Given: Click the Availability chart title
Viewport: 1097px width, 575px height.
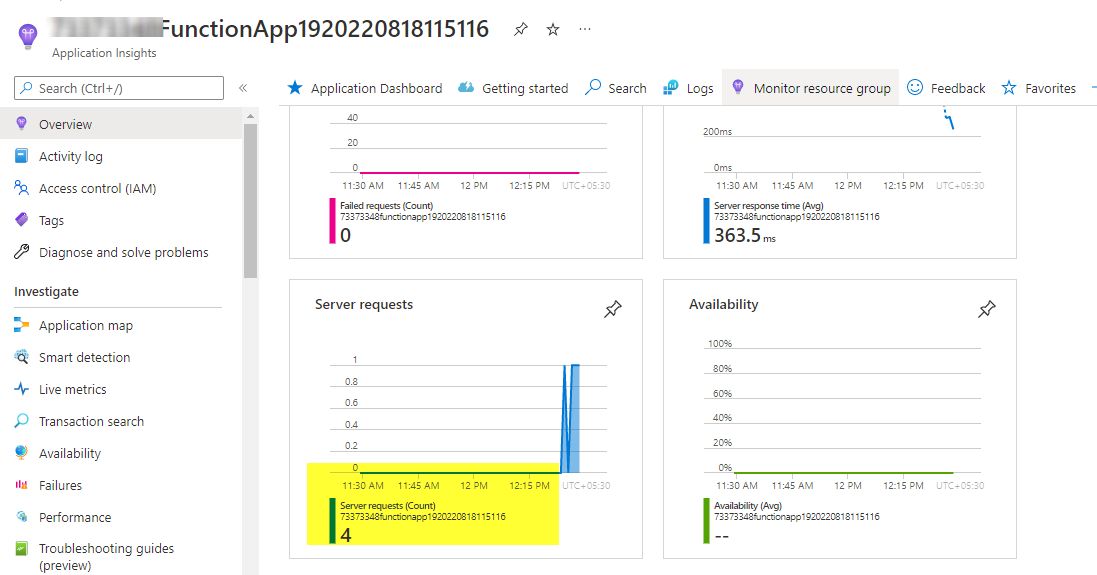Looking at the screenshot, I should pos(723,304).
